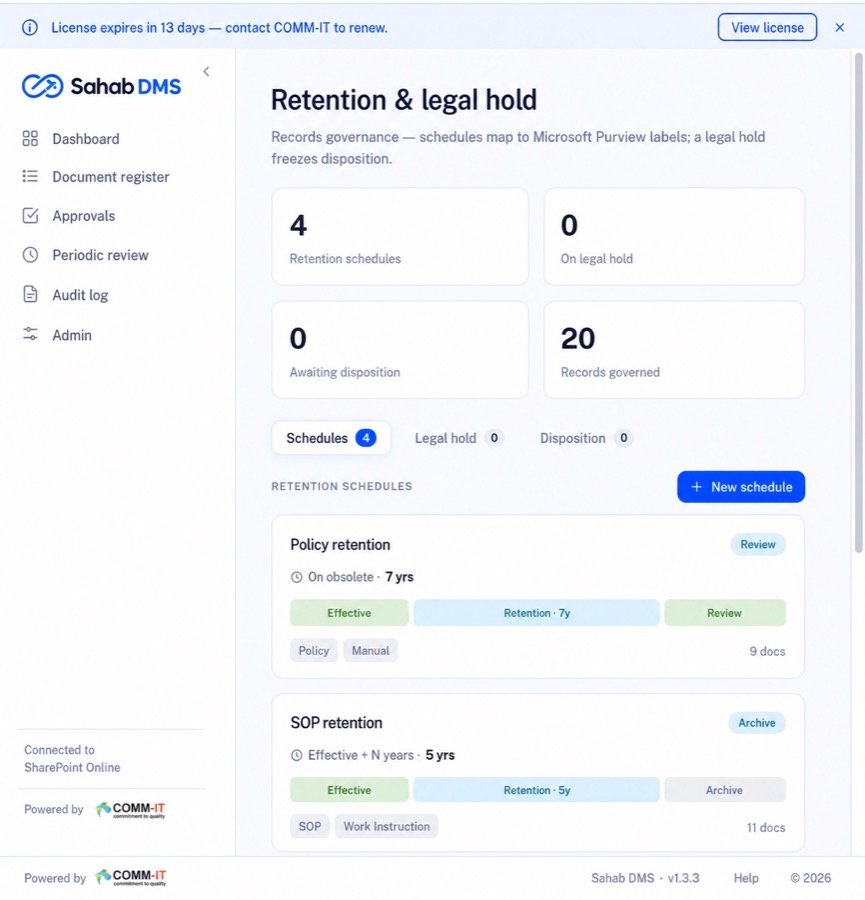The height and width of the screenshot is (900, 865).
Task: Click the 7 yrs duration text
Action: [399, 577]
